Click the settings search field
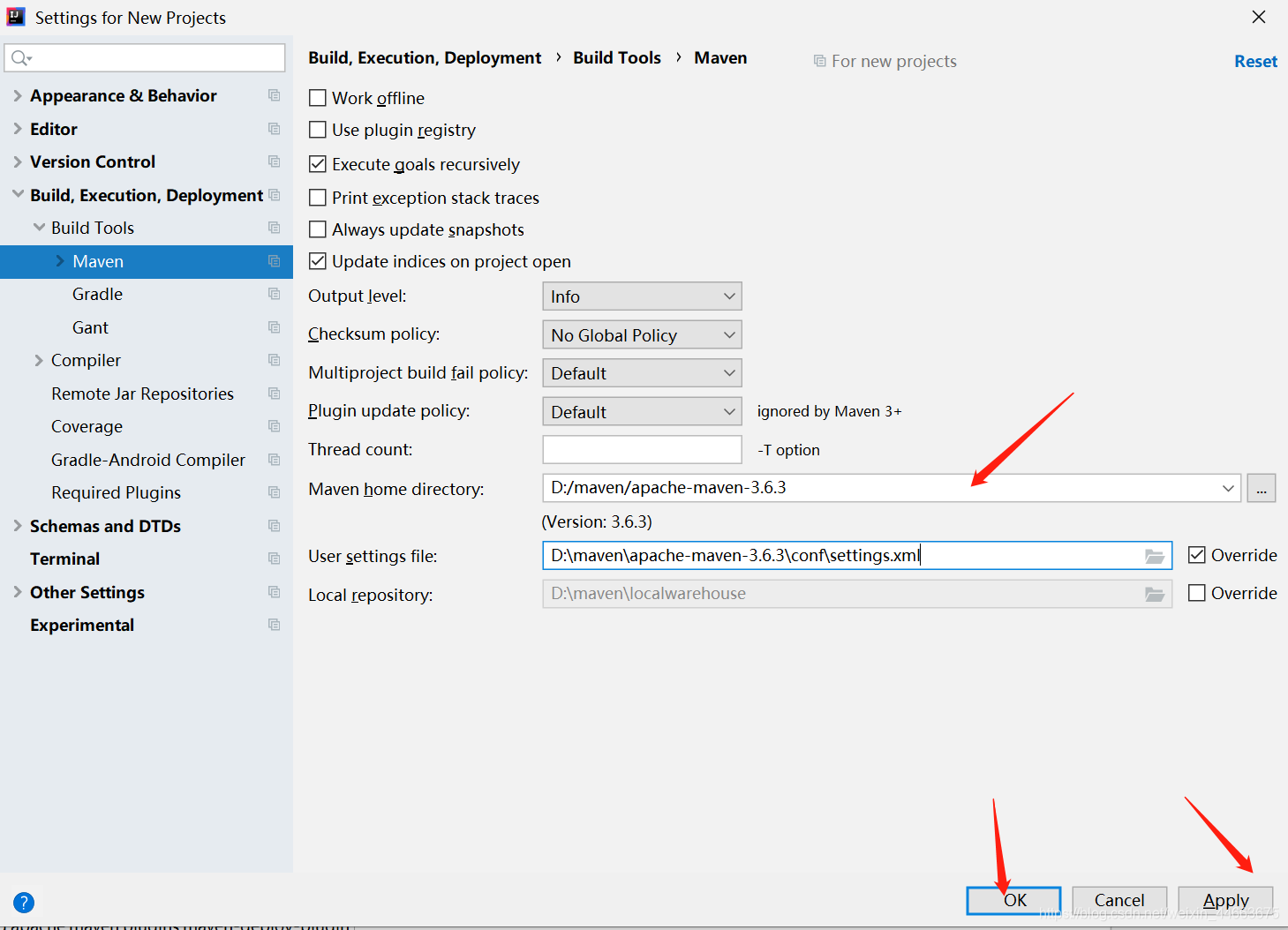Screen dimensions: 1288x930 [145, 58]
